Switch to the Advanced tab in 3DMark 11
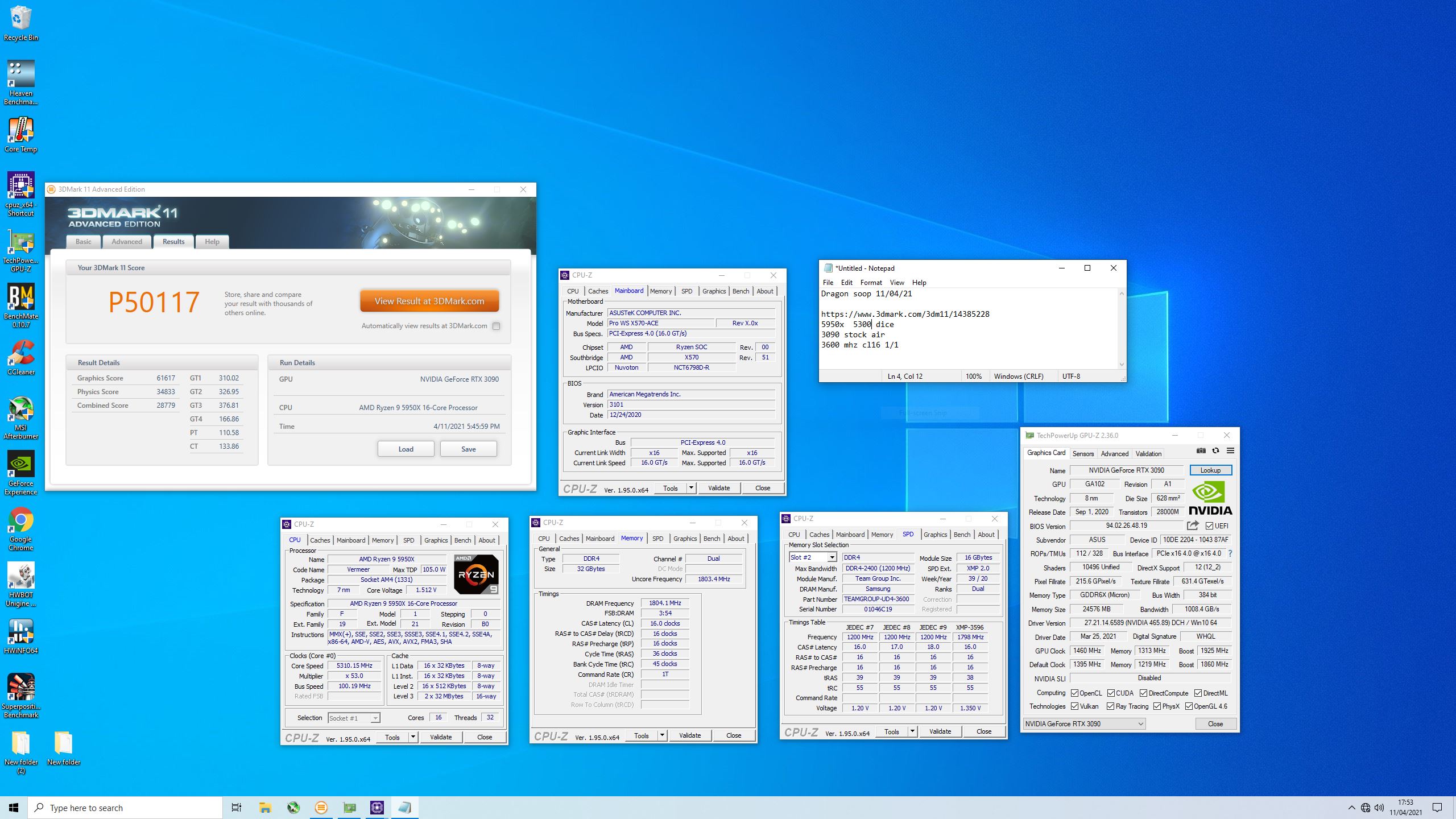 (x=127, y=242)
